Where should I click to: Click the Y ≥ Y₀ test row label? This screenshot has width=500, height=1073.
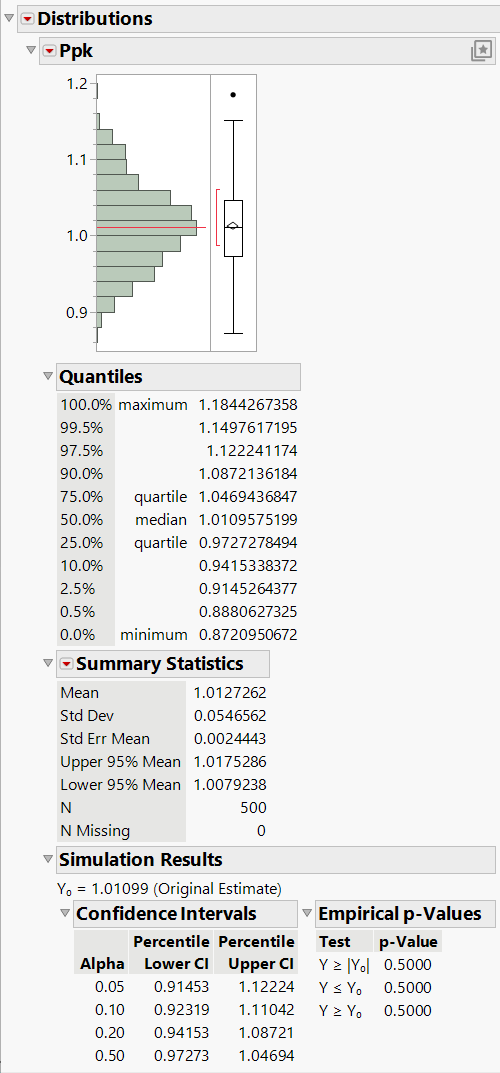coord(341,1011)
